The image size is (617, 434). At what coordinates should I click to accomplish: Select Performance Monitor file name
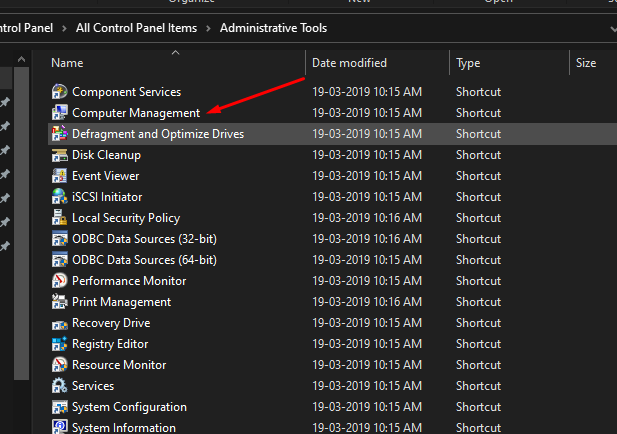pyautogui.click(x=129, y=281)
